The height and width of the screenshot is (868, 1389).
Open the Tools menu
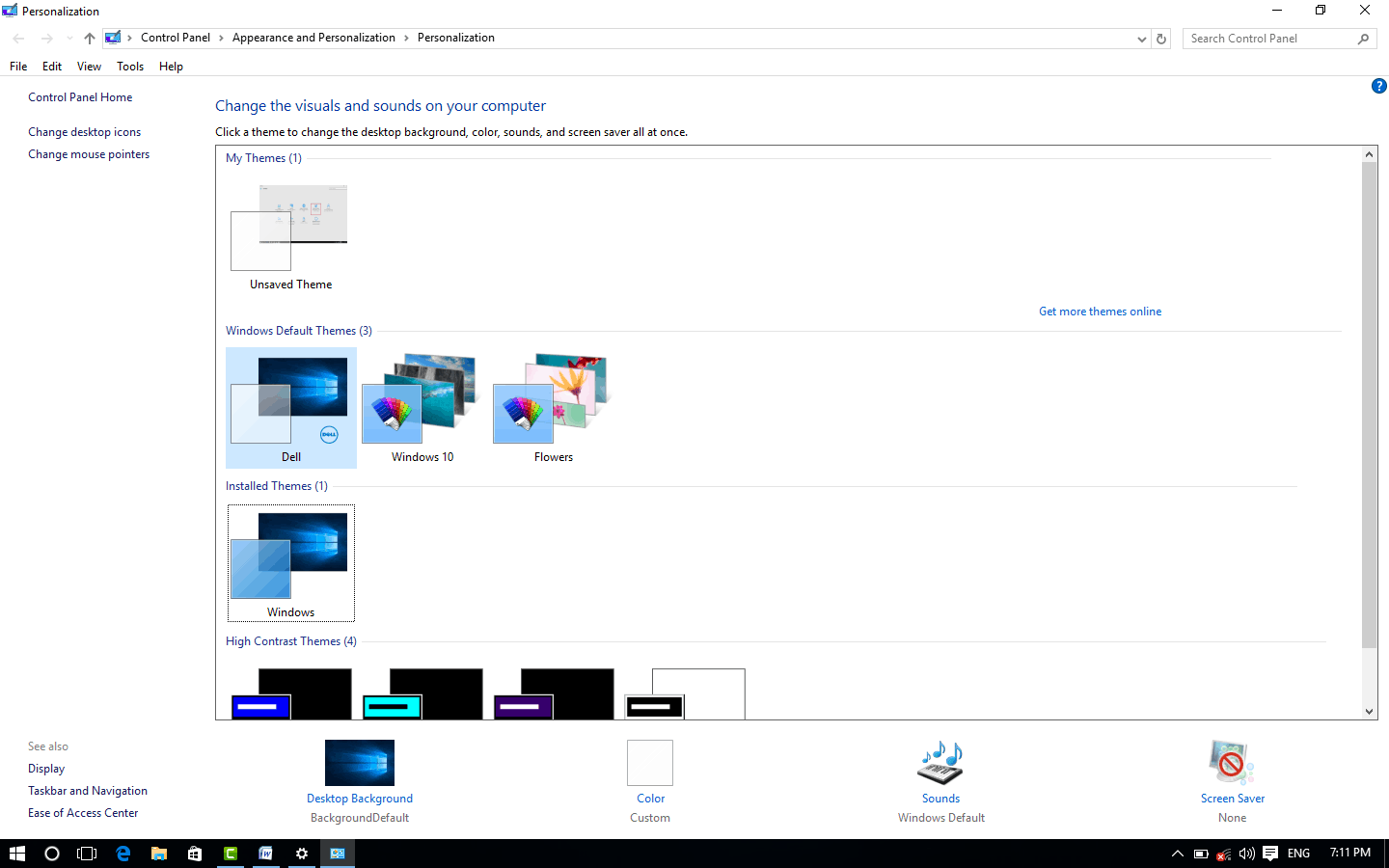pyautogui.click(x=130, y=67)
